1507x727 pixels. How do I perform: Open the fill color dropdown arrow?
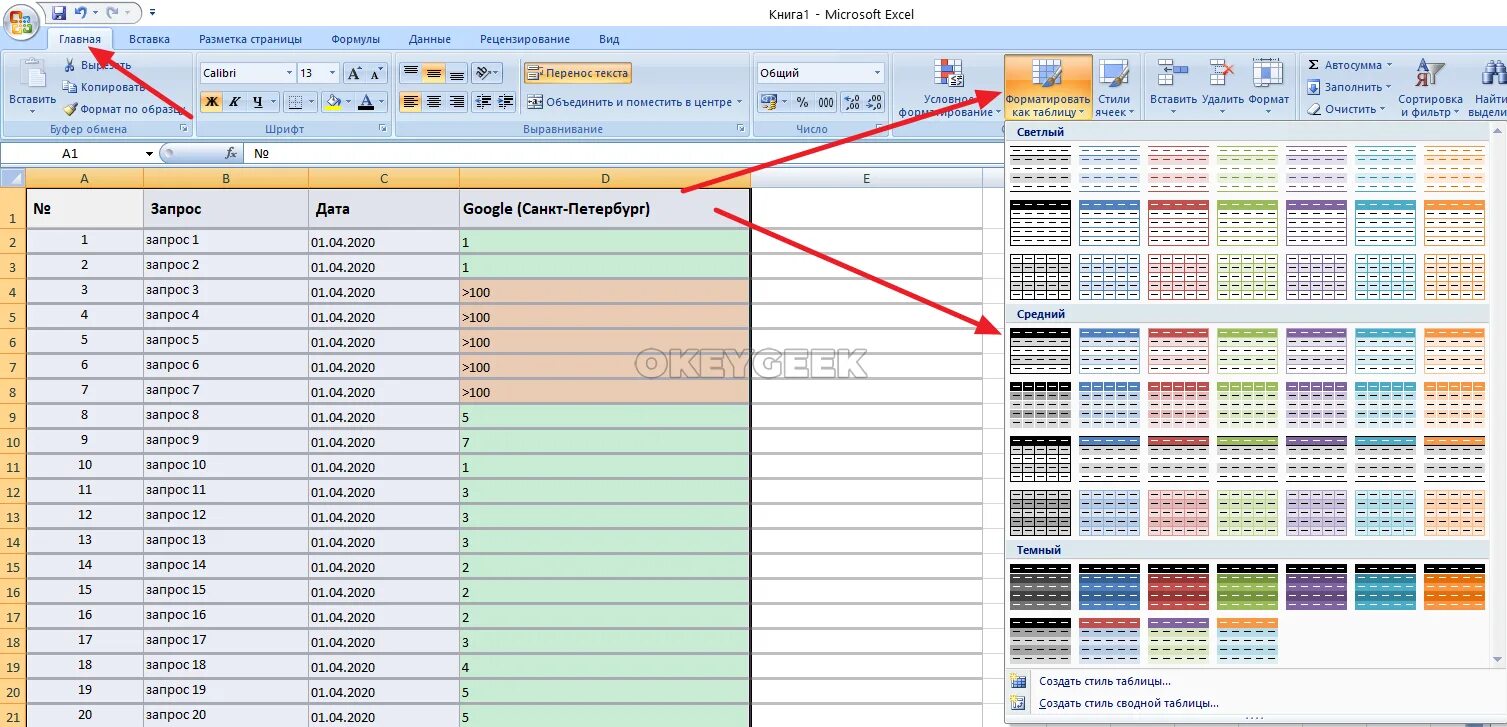point(349,101)
